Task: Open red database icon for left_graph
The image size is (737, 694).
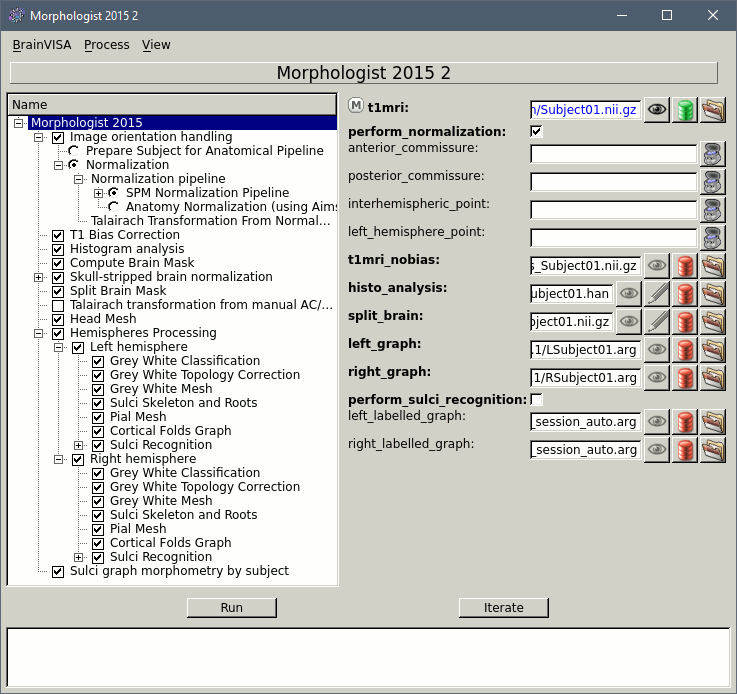Action: click(685, 350)
